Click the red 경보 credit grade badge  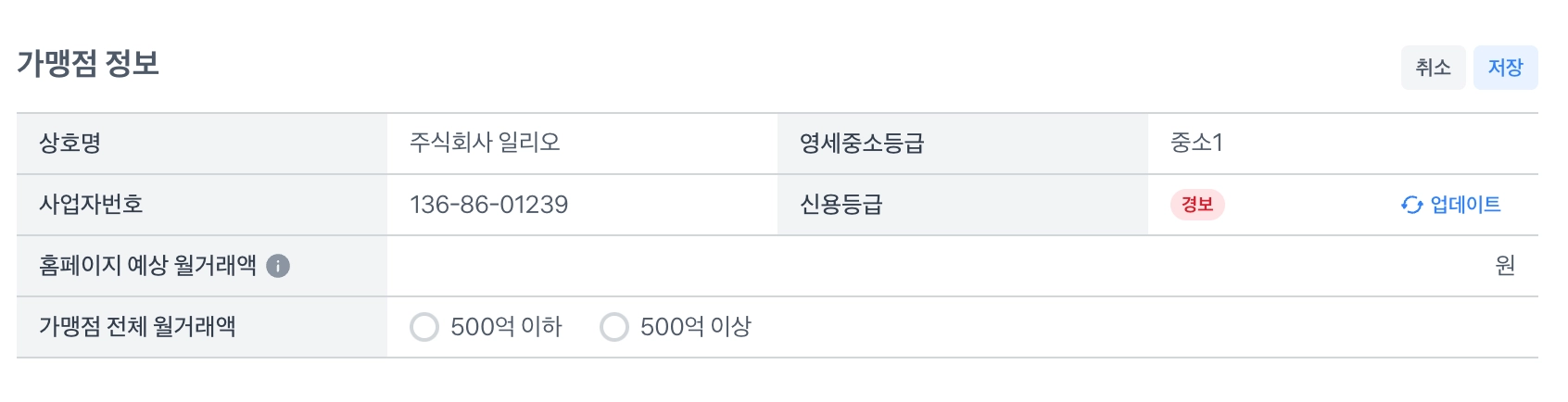point(1197,205)
